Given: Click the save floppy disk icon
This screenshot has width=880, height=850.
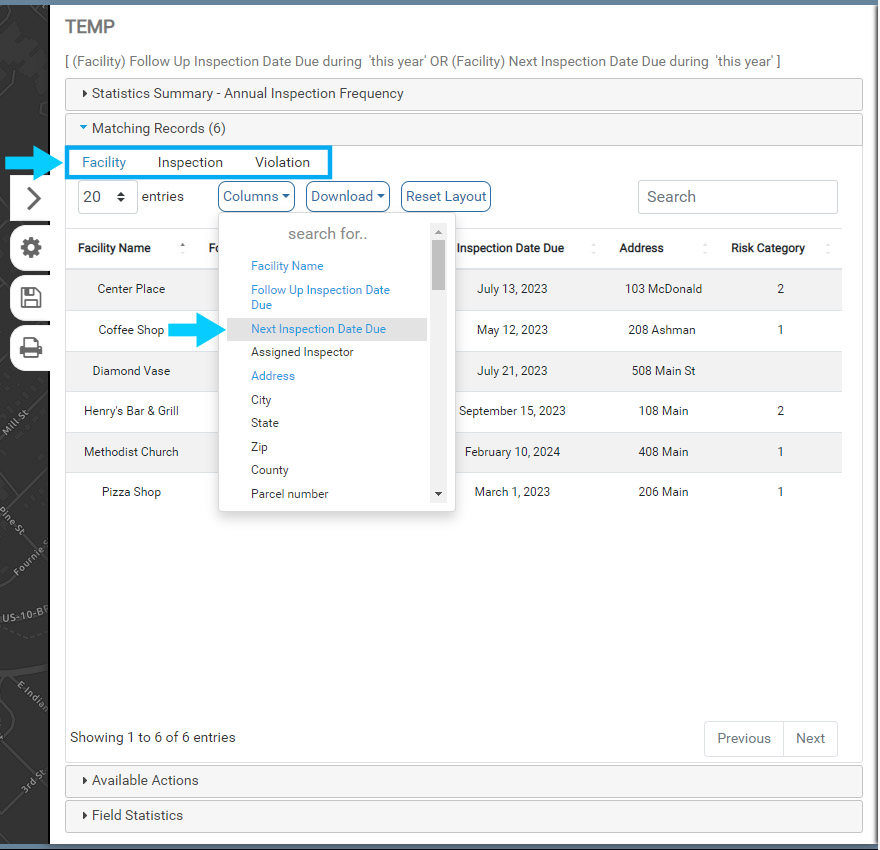Looking at the screenshot, I should (x=31, y=297).
